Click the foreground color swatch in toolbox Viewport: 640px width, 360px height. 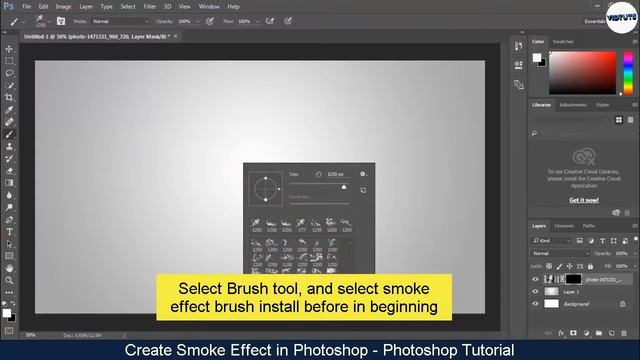[7, 313]
